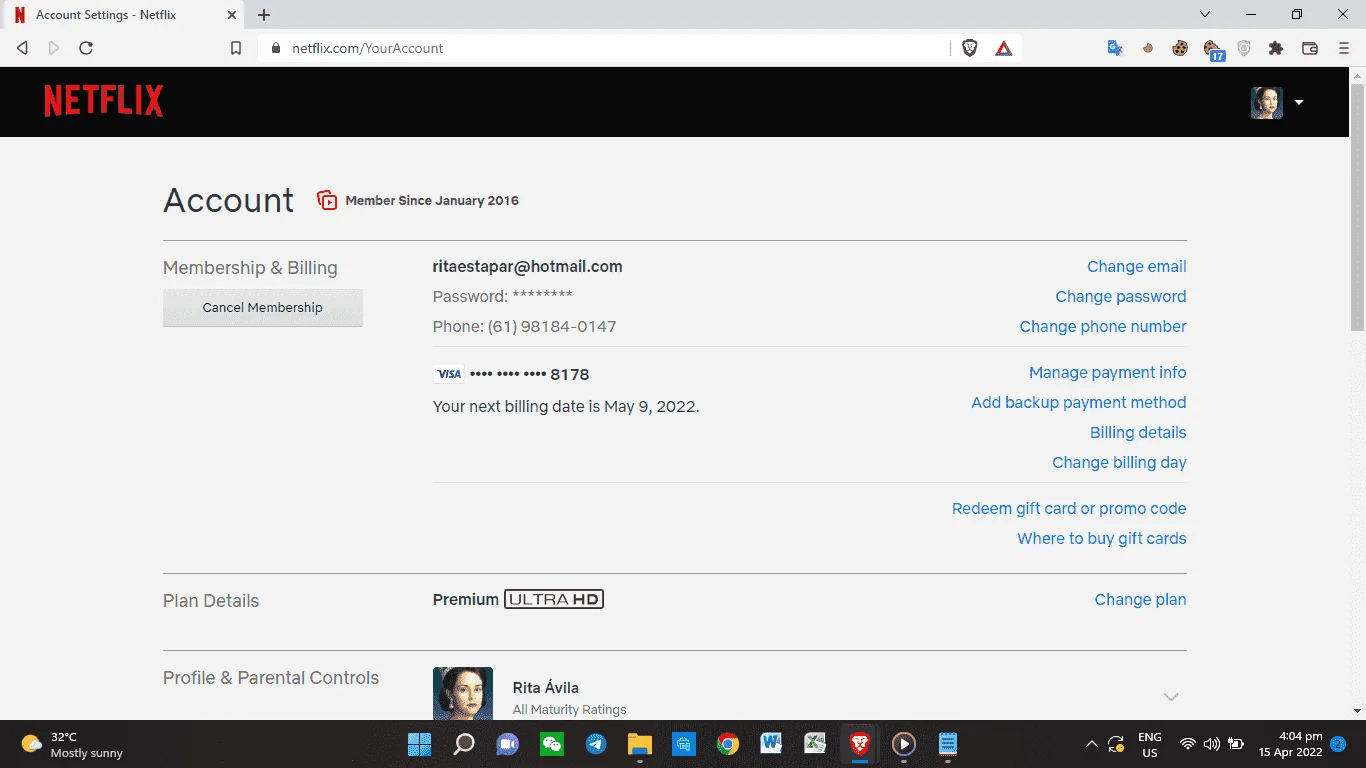Open File Explorer from the taskbar

(x=640, y=744)
